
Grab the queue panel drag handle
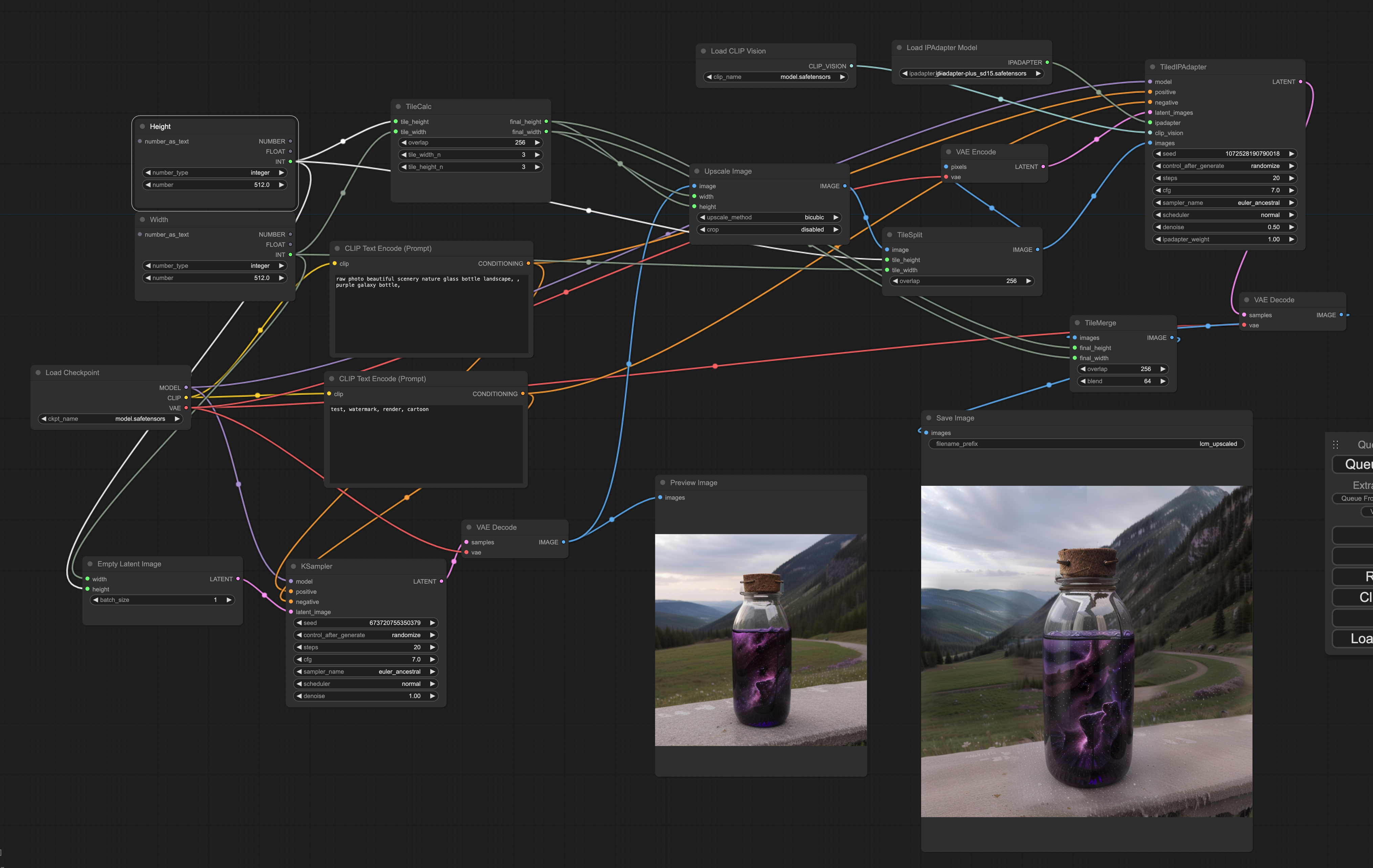point(1335,445)
